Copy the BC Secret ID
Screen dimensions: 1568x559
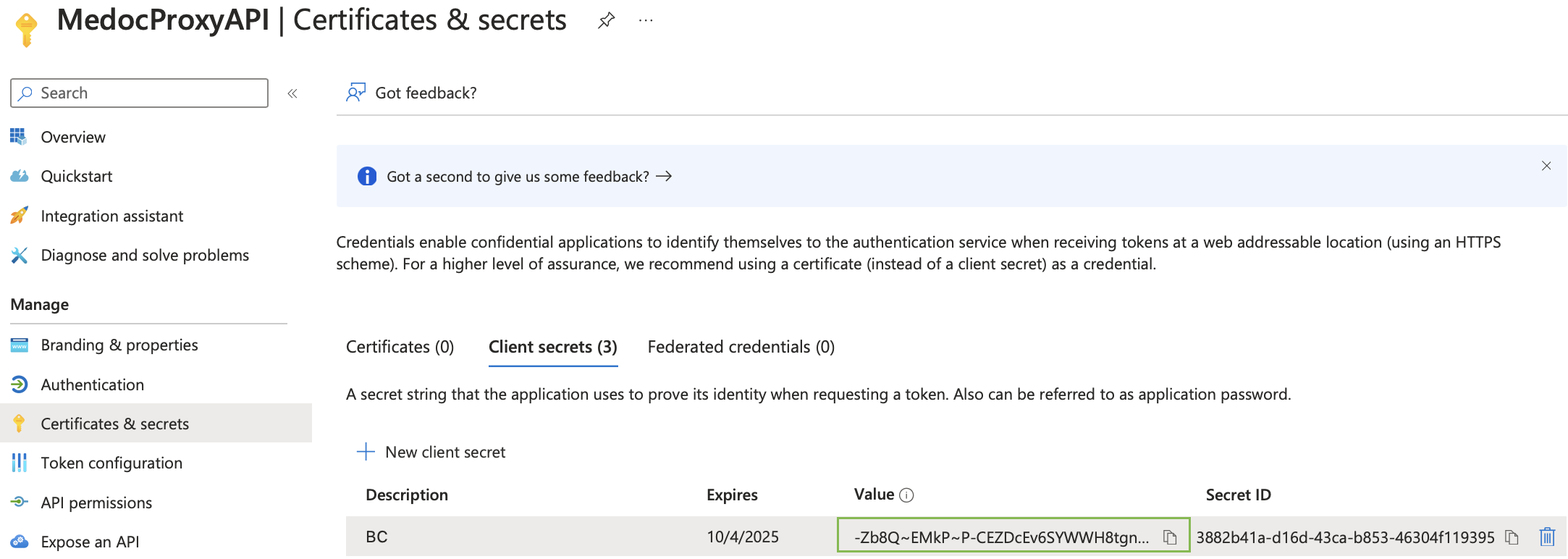coord(1511,537)
